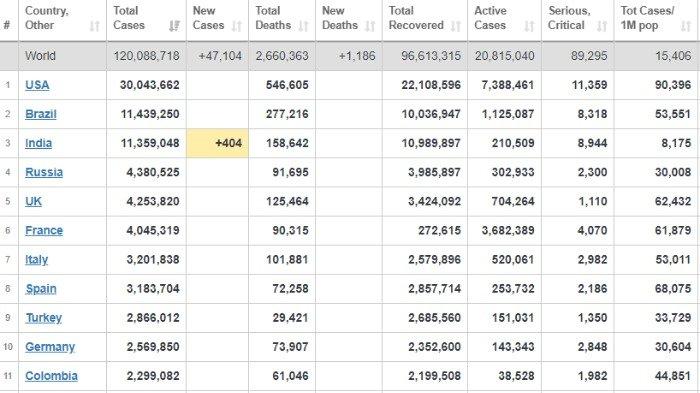Screen dimensions: 700x393
Task: Sort by Country, Other column arrows
Action: [x=94, y=26]
